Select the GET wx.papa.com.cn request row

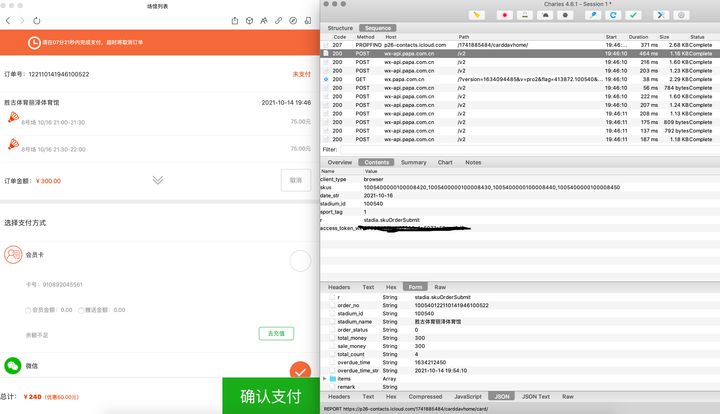520,79
